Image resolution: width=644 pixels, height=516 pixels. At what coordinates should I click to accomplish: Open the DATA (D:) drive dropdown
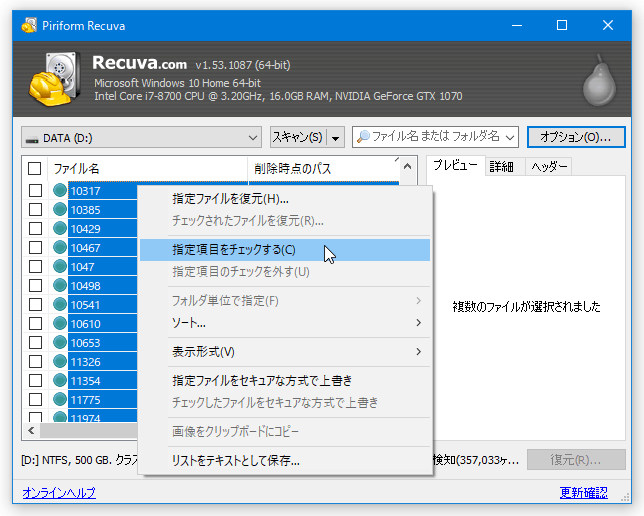[253, 138]
